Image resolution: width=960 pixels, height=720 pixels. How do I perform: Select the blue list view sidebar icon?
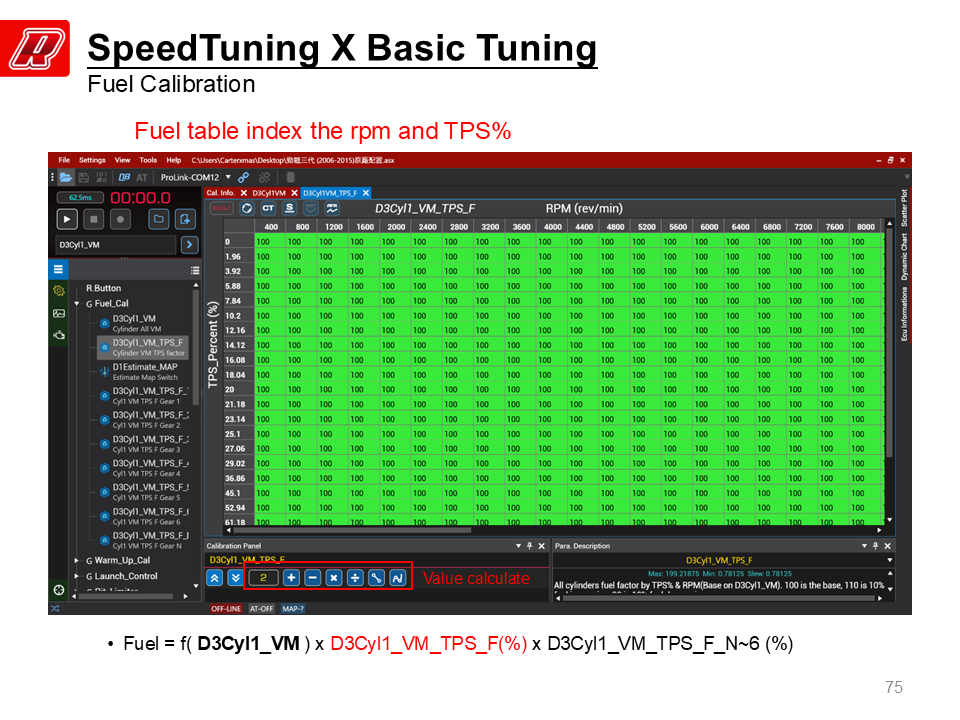[58, 269]
